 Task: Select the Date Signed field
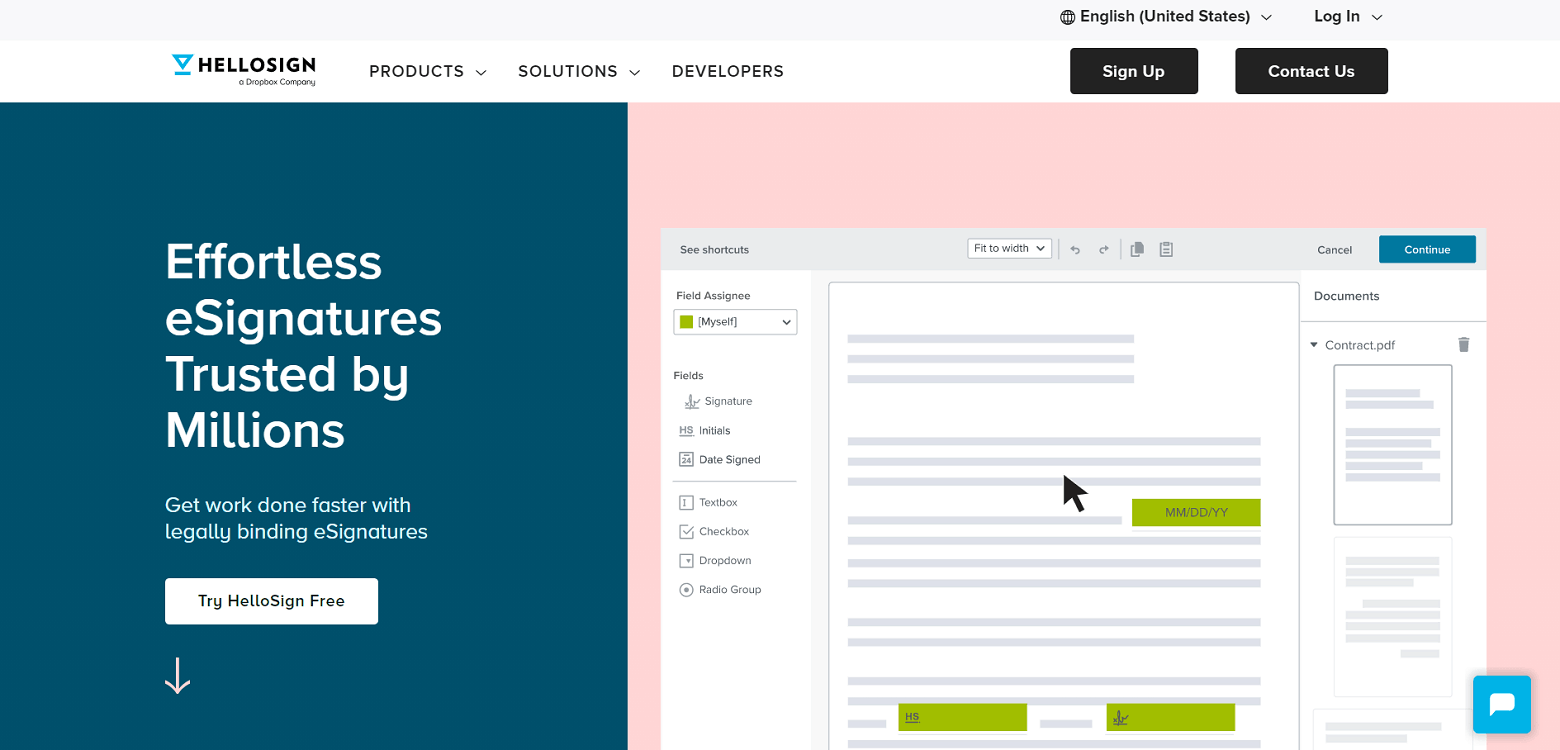pyautogui.click(x=720, y=460)
